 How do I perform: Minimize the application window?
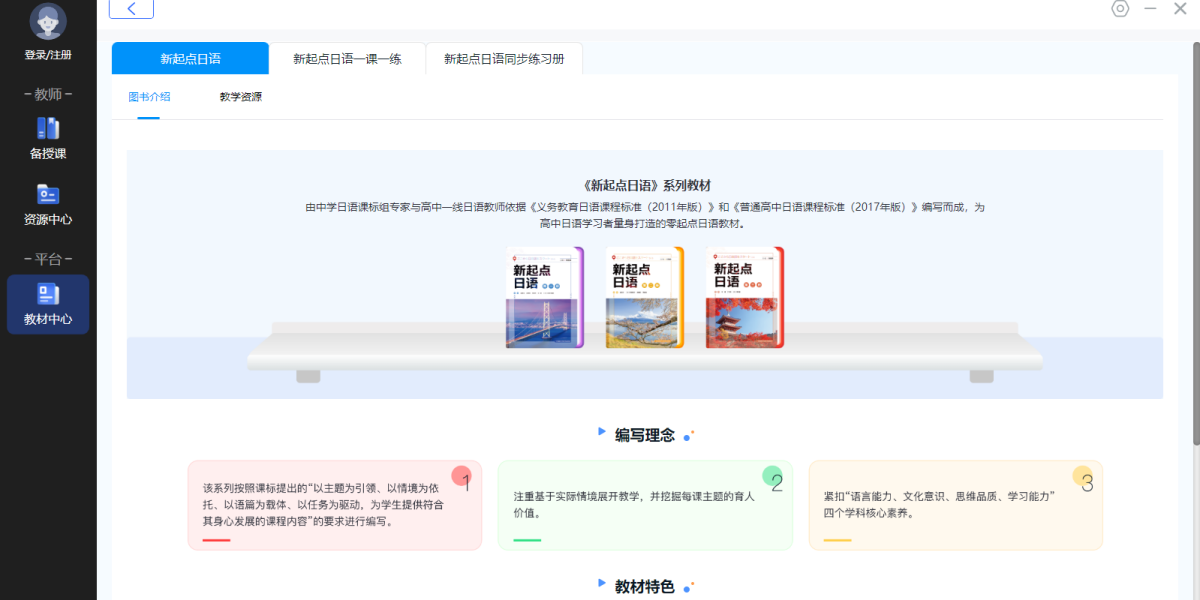1150,9
